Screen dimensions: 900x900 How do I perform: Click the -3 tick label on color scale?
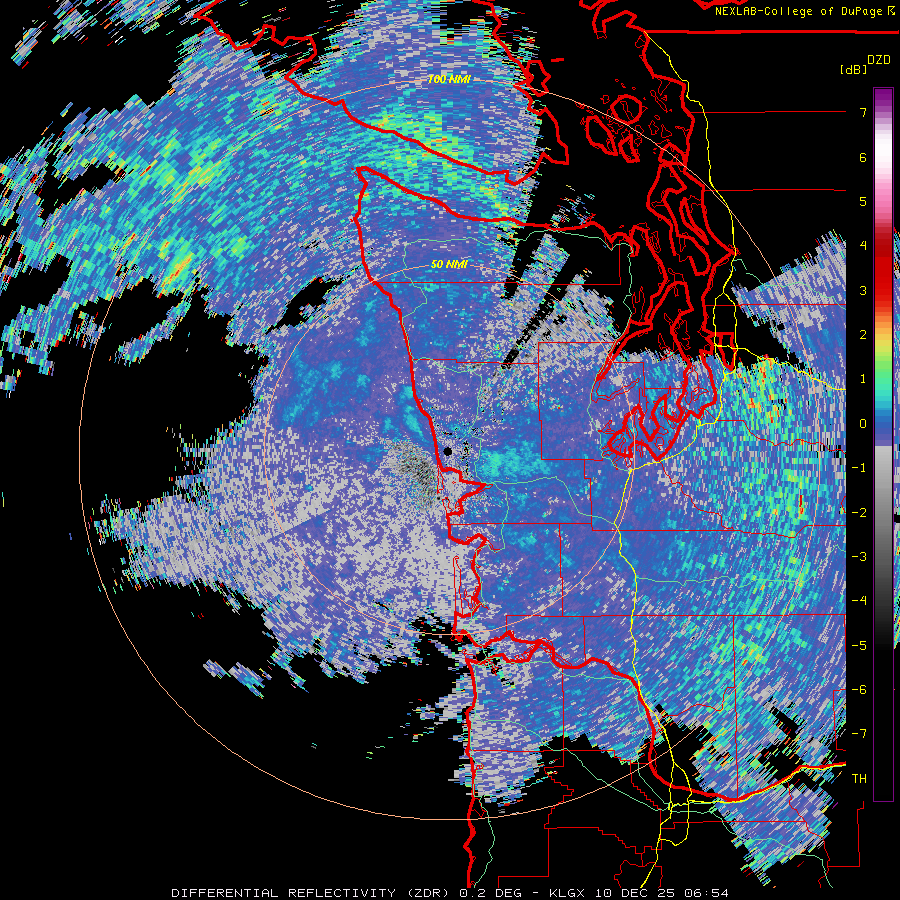tap(859, 556)
